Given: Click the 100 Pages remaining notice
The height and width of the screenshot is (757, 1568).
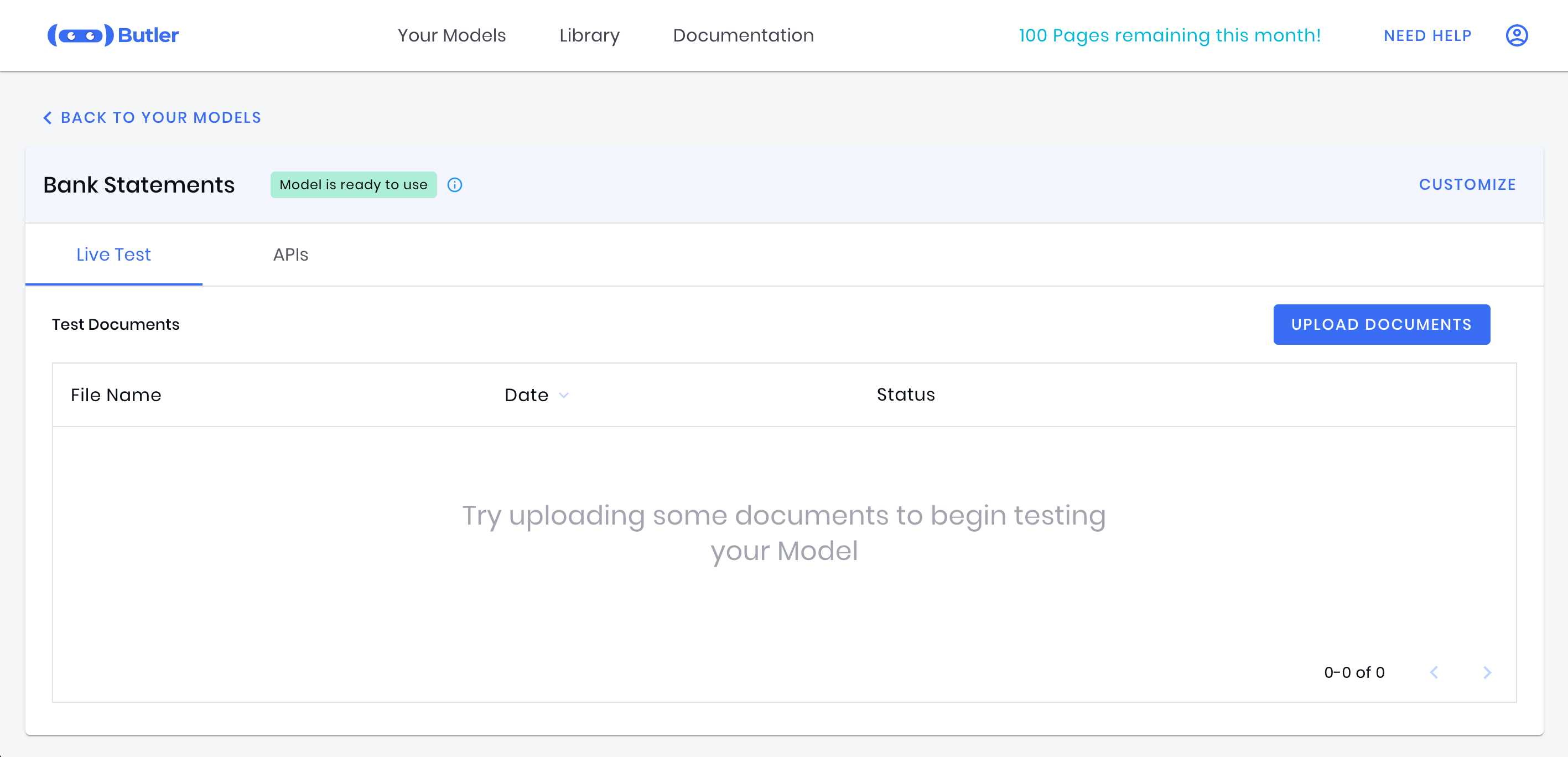Looking at the screenshot, I should pos(1169,35).
